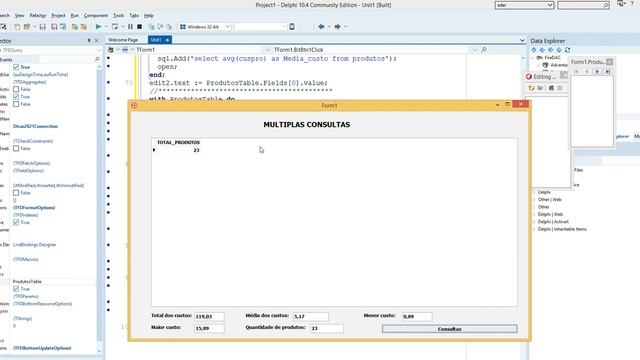
Task: Click the Save file icon in toolbar
Action: pyautogui.click(x=42, y=27)
